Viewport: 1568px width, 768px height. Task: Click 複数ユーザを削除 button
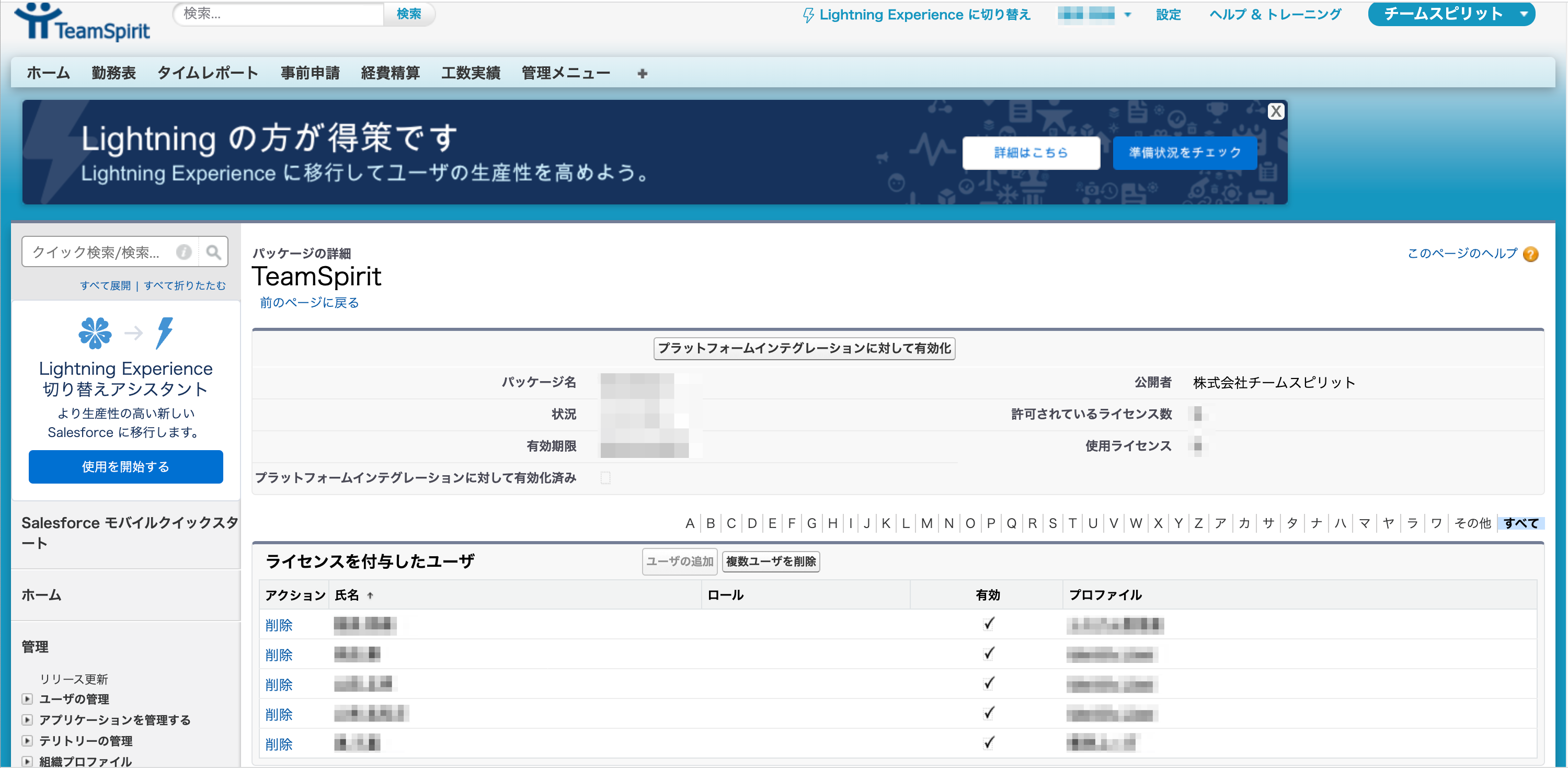coord(771,561)
